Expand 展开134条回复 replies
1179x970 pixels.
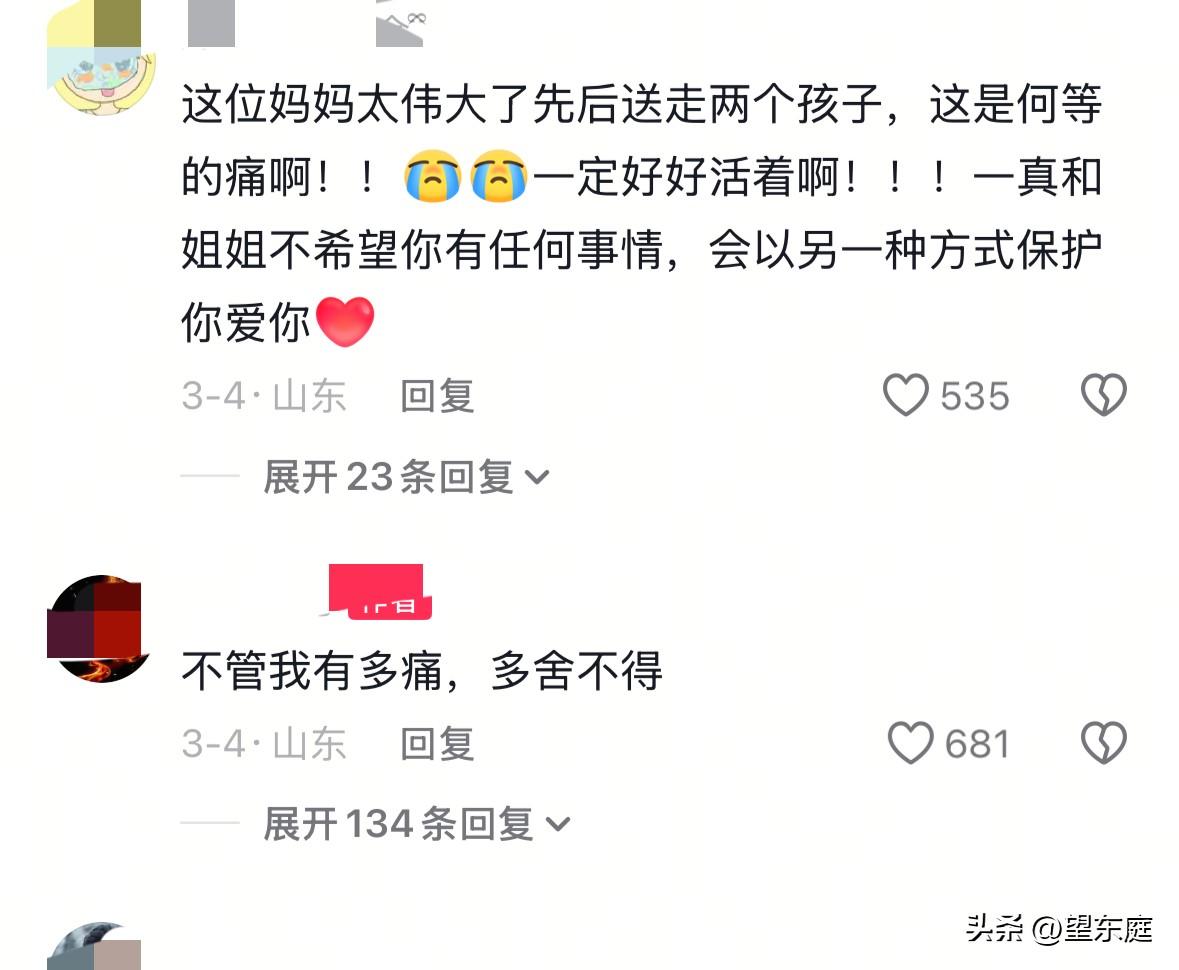417,824
